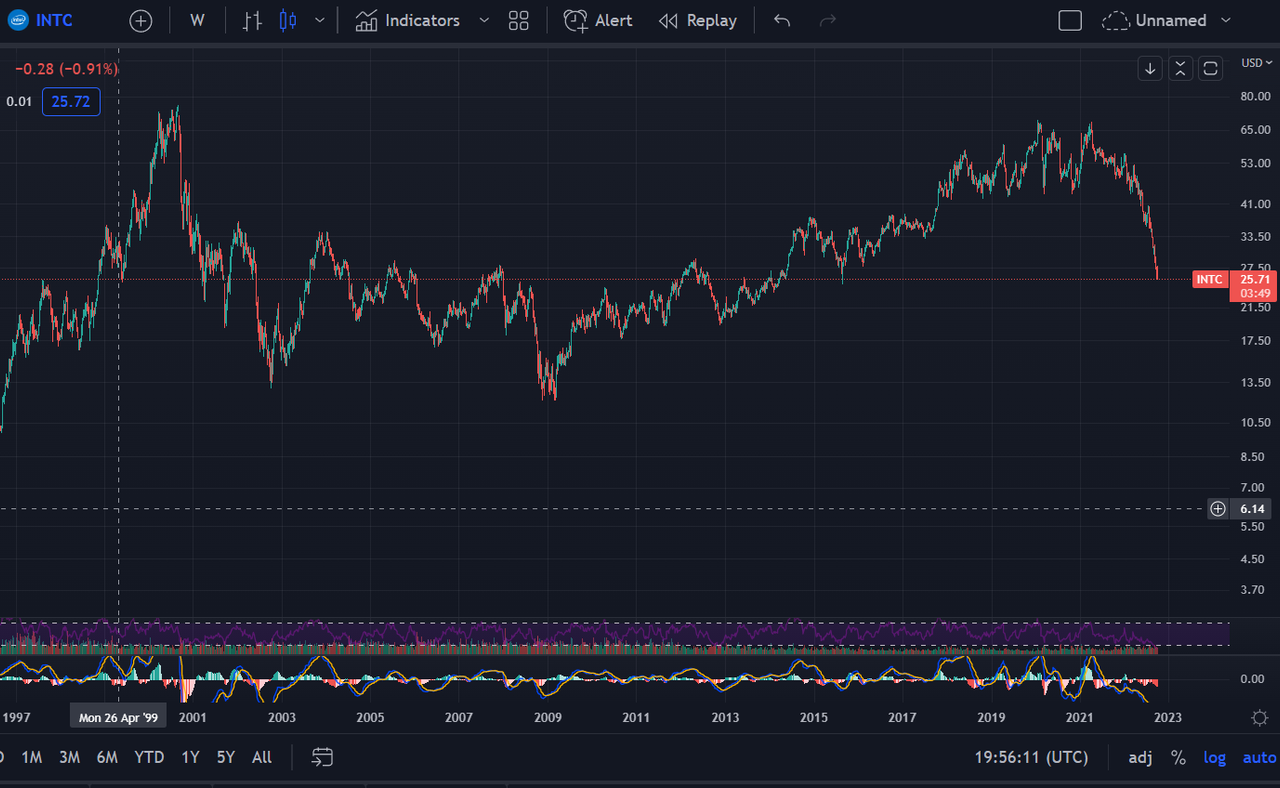Click the 3.70 price axis label
1280x788 pixels.
1252,589
